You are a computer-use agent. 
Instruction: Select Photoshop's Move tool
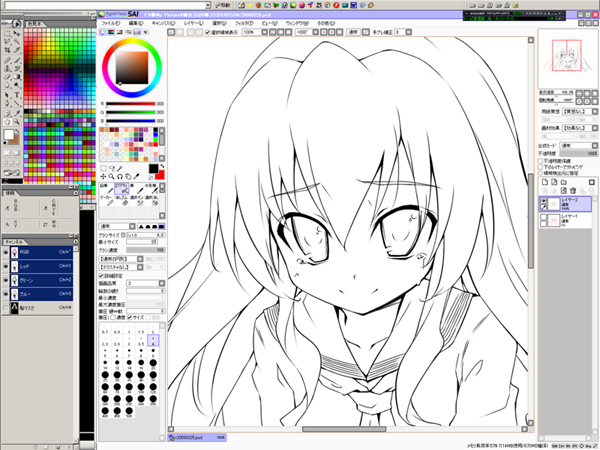[x=17, y=34]
